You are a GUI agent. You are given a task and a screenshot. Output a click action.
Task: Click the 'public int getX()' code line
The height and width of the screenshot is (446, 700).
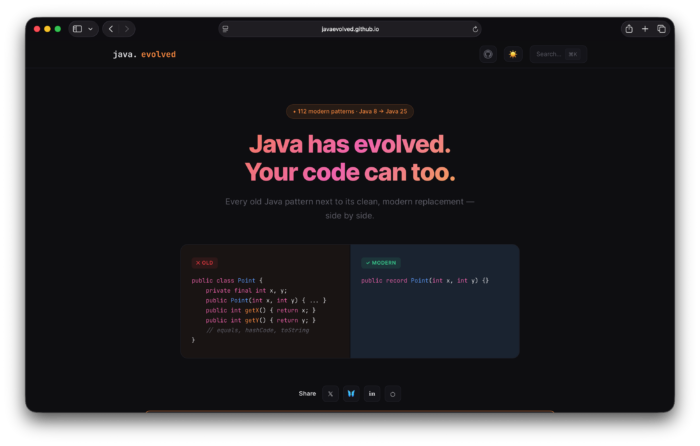261,310
